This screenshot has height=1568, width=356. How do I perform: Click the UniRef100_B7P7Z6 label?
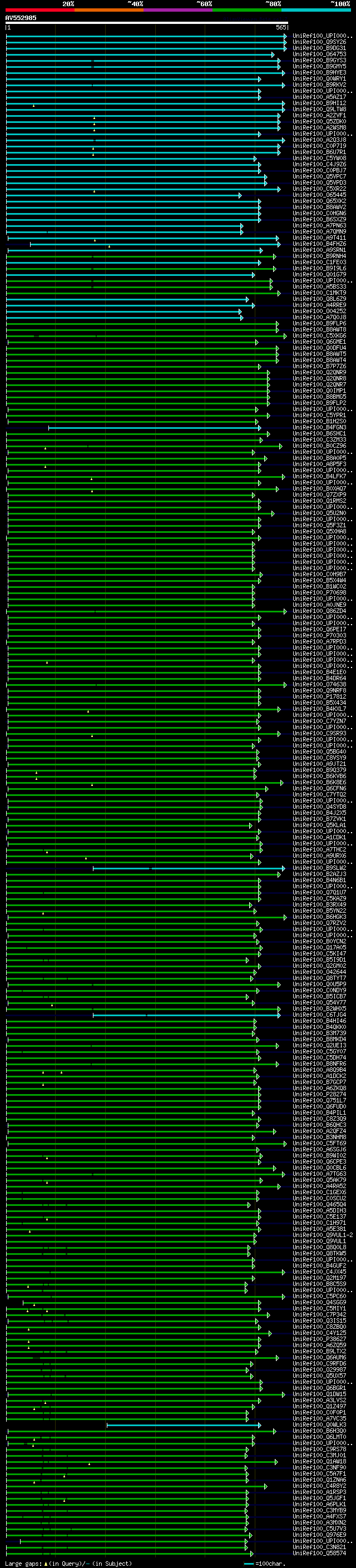pyautogui.click(x=319, y=366)
